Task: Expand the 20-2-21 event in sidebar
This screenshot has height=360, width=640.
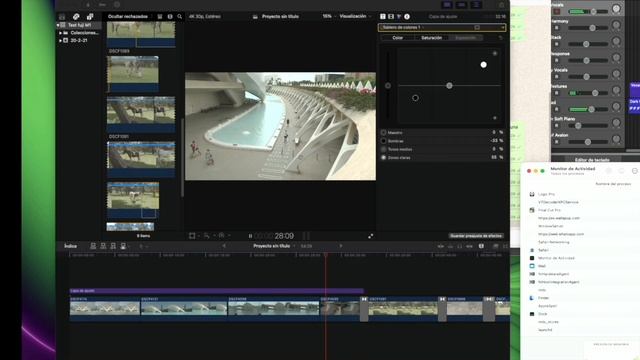Action: tap(60, 40)
